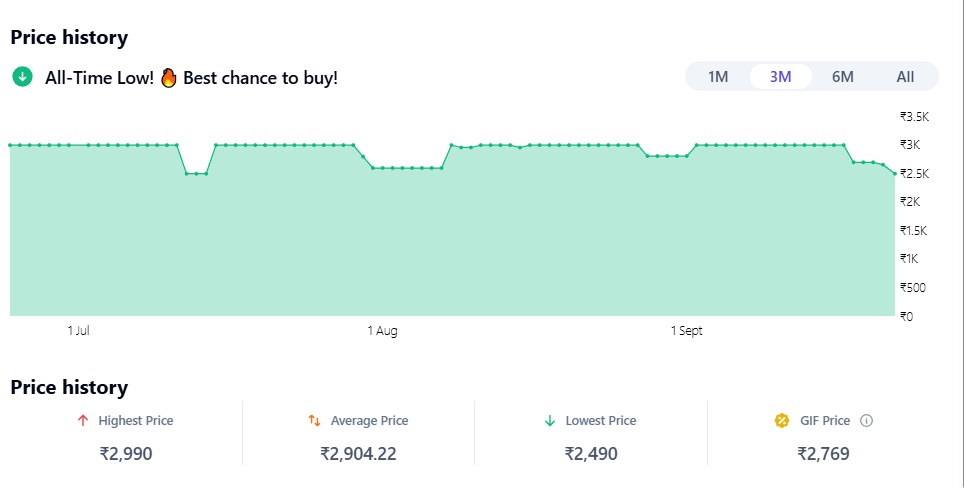Click the ₹2,769 GIF price value
Screen dimensions: 964x488
pyautogui.click(x=823, y=454)
